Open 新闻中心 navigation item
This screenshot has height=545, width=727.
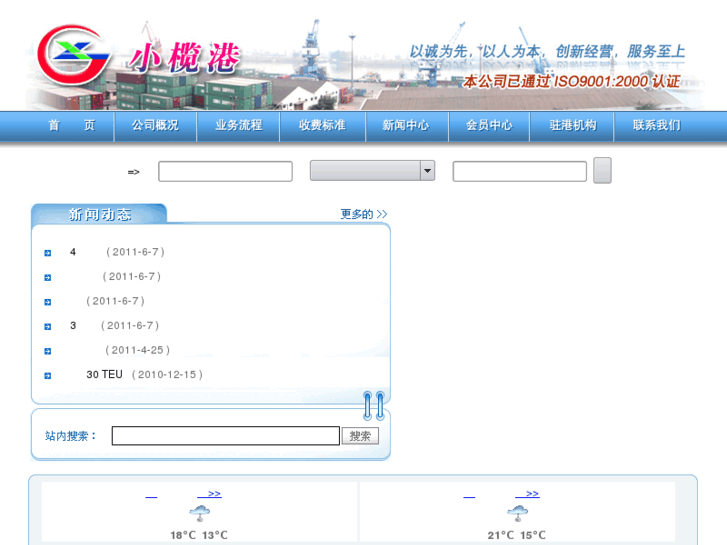click(x=406, y=125)
